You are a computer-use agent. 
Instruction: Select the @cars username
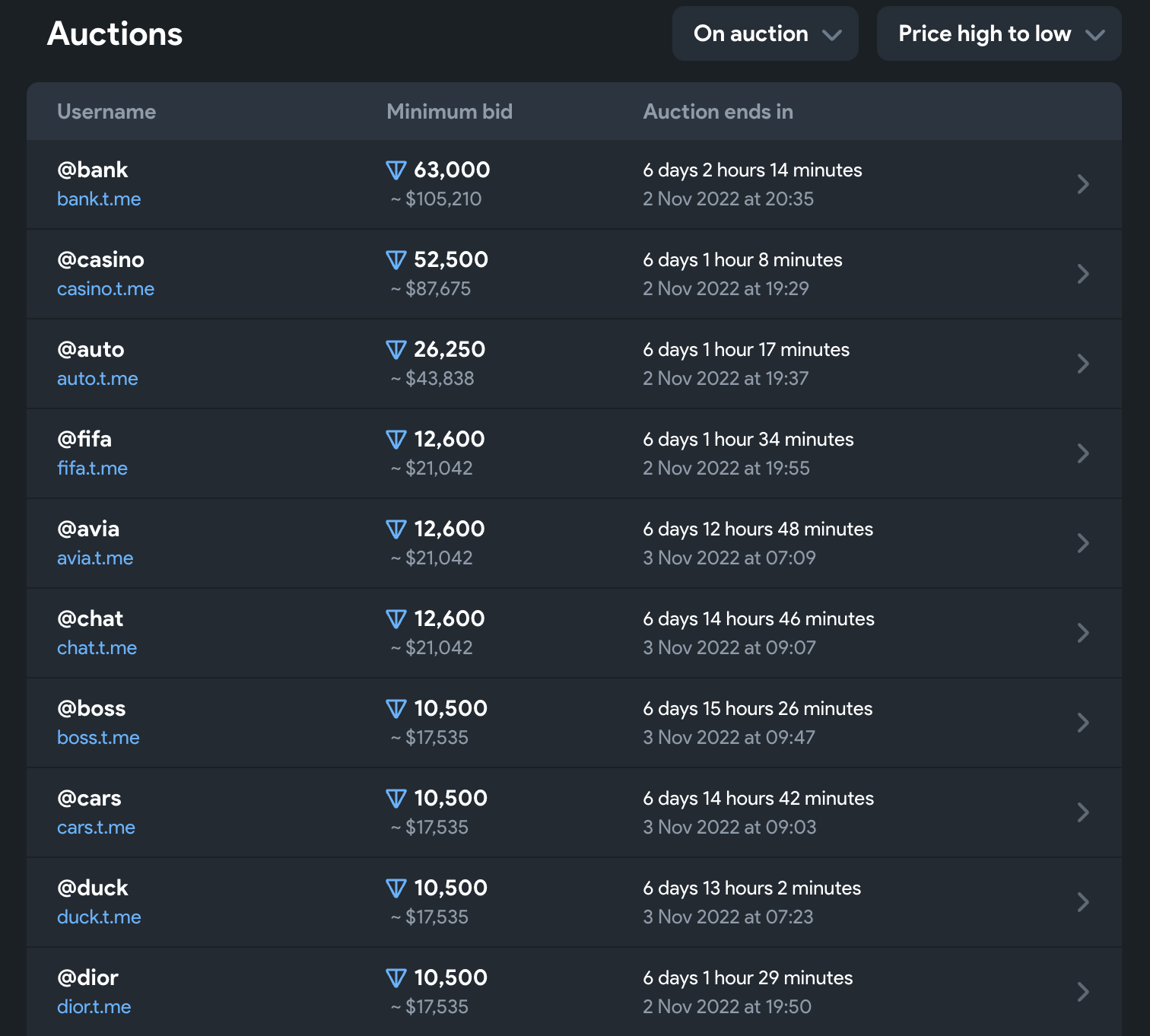click(x=89, y=798)
